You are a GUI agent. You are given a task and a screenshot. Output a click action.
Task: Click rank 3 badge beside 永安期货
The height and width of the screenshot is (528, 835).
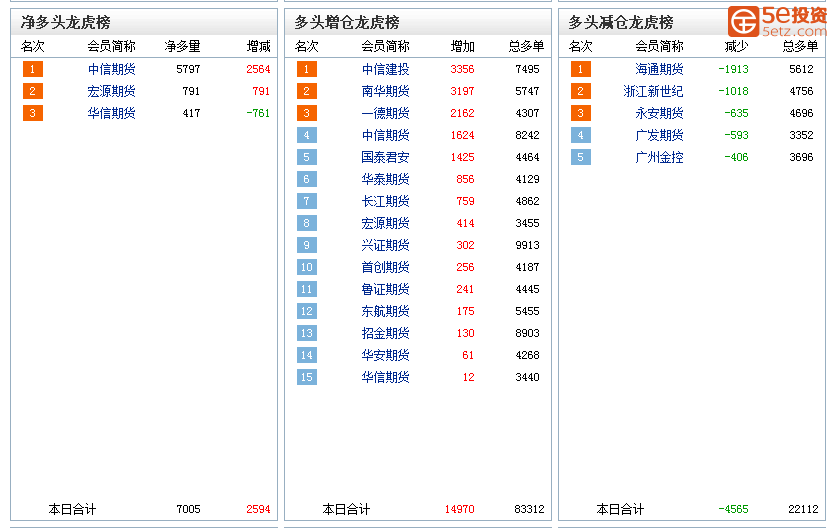pyautogui.click(x=580, y=113)
